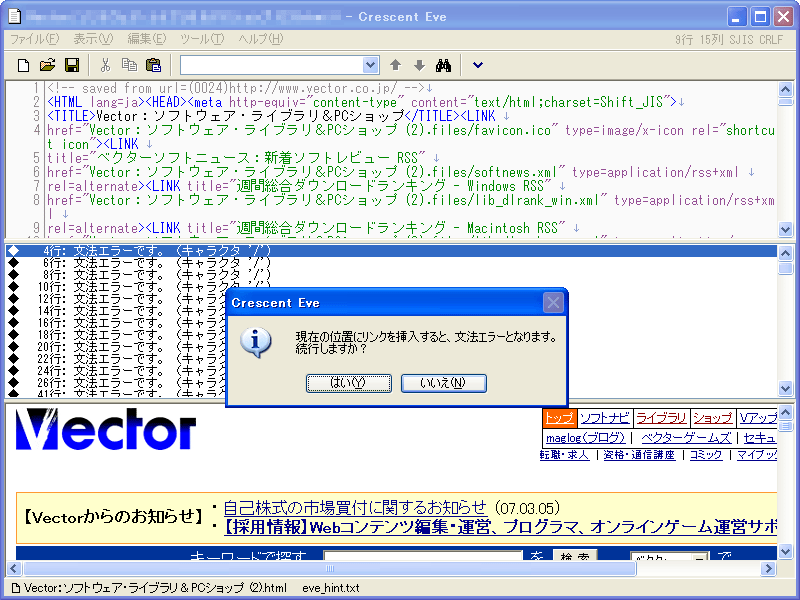This screenshot has width=800, height=600.
Task: Click line number 9 in the editor gutter
Action: pyautogui.click(x=36, y=228)
